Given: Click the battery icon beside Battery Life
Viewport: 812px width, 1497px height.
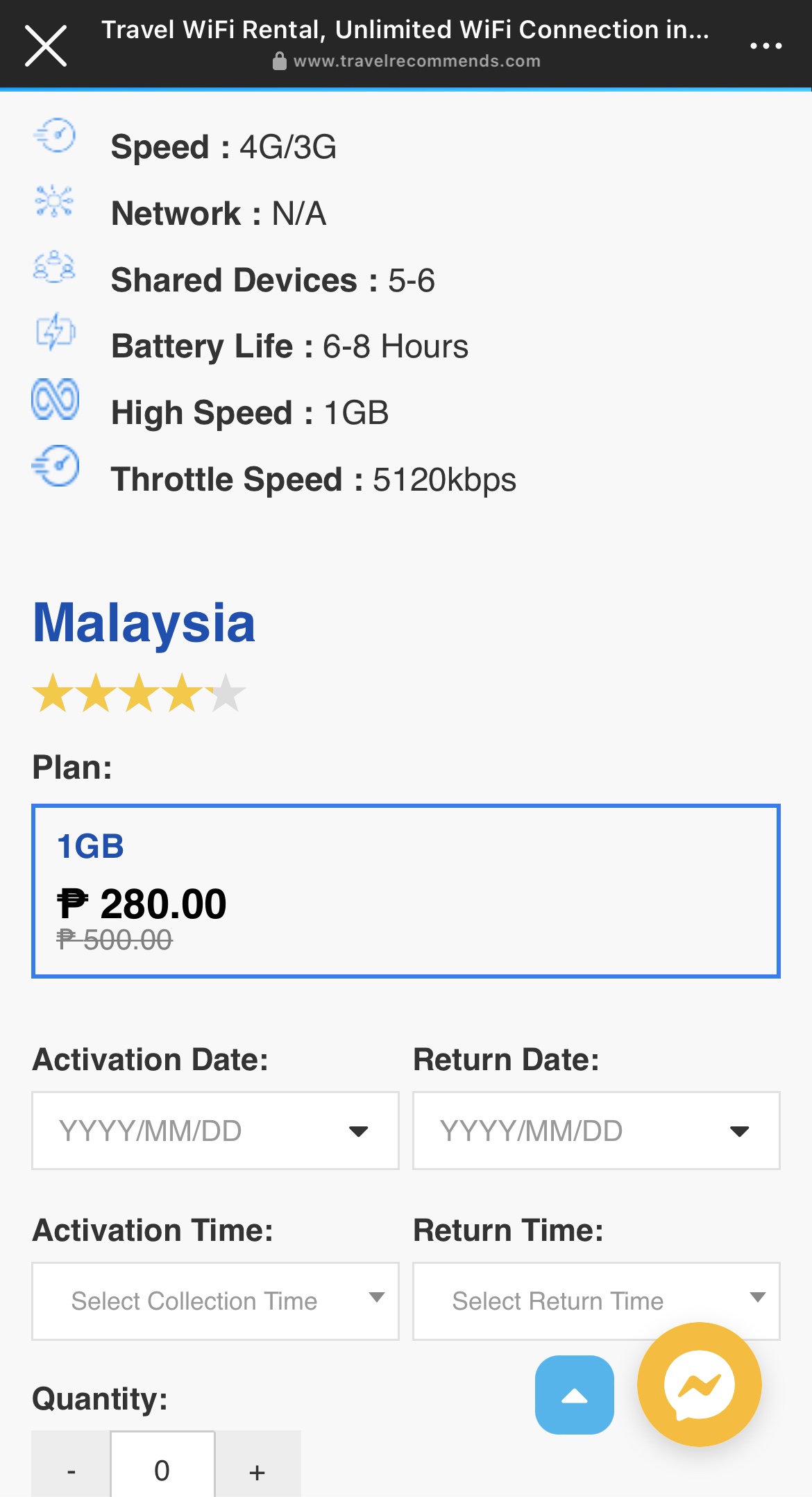Looking at the screenshot, I should tap(55, 331).
